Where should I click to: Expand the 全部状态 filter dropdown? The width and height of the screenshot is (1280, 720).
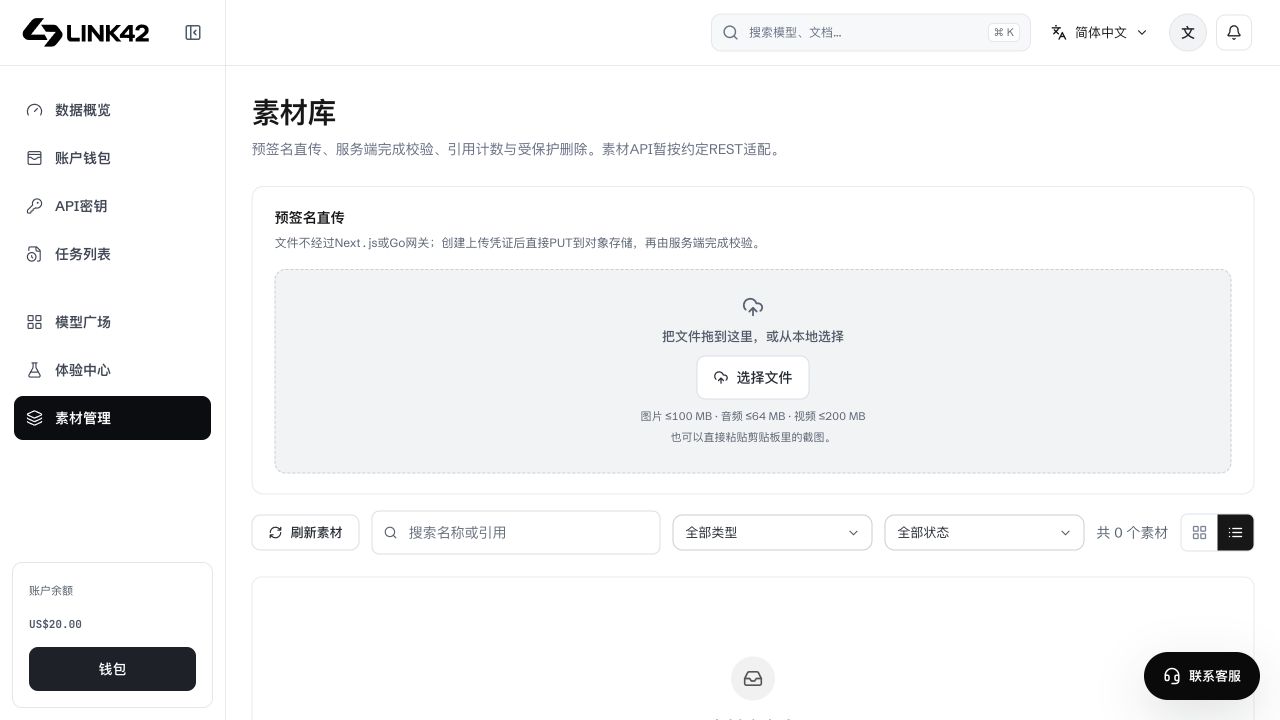984,532
